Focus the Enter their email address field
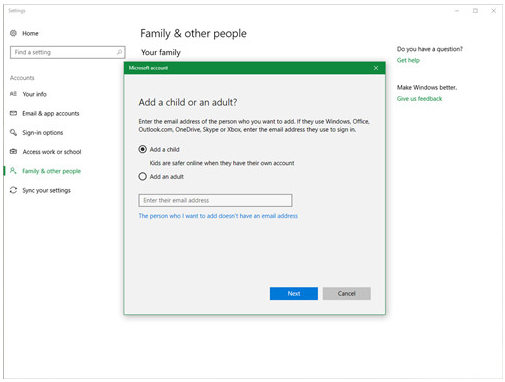 [215, 200]
